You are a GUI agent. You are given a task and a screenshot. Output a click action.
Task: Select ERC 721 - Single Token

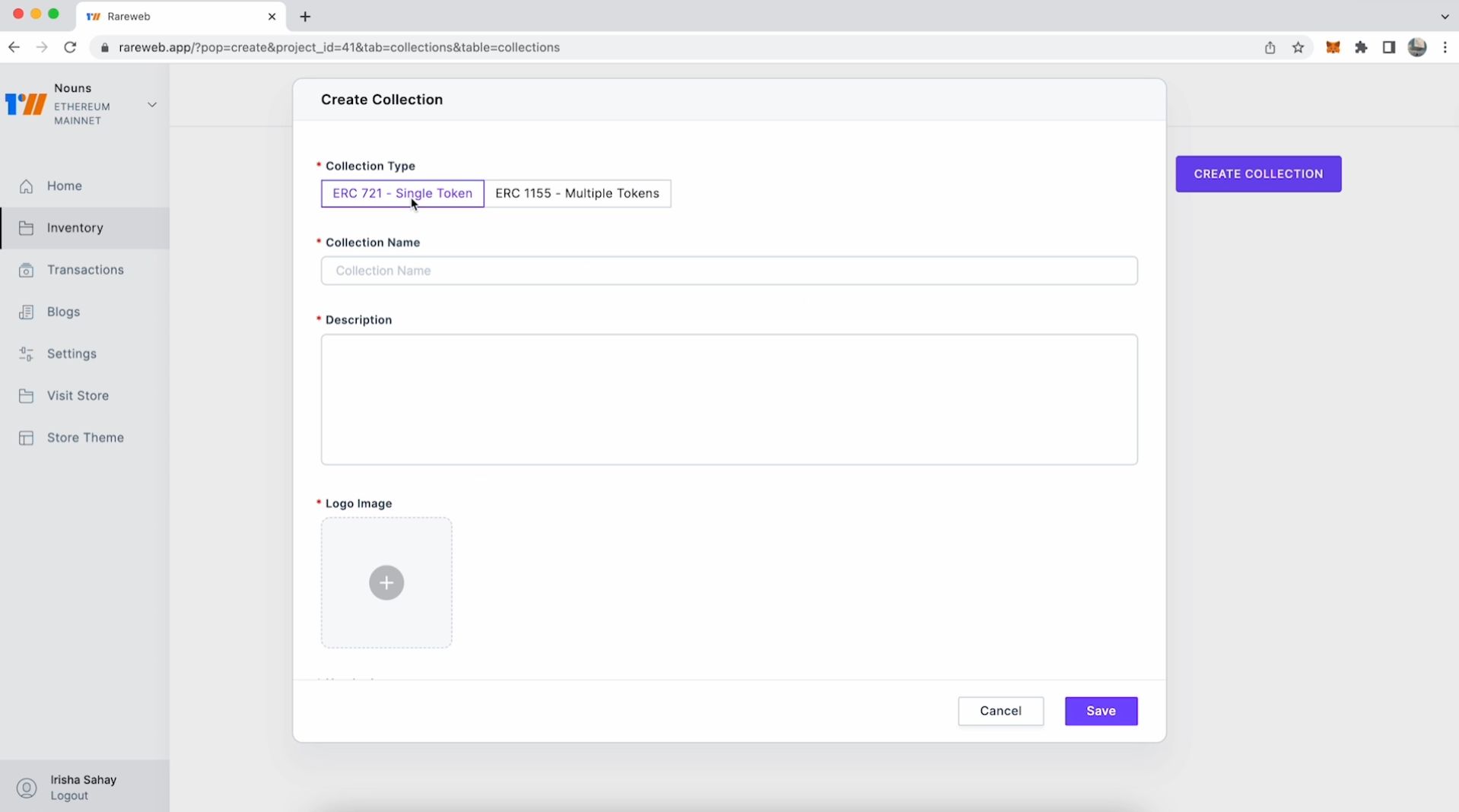(402, 193)
